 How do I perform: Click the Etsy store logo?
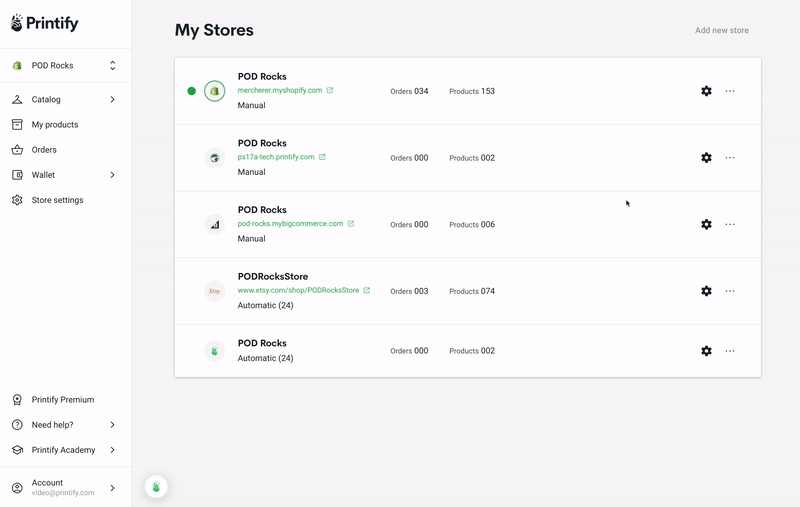[x=214, y=291]
